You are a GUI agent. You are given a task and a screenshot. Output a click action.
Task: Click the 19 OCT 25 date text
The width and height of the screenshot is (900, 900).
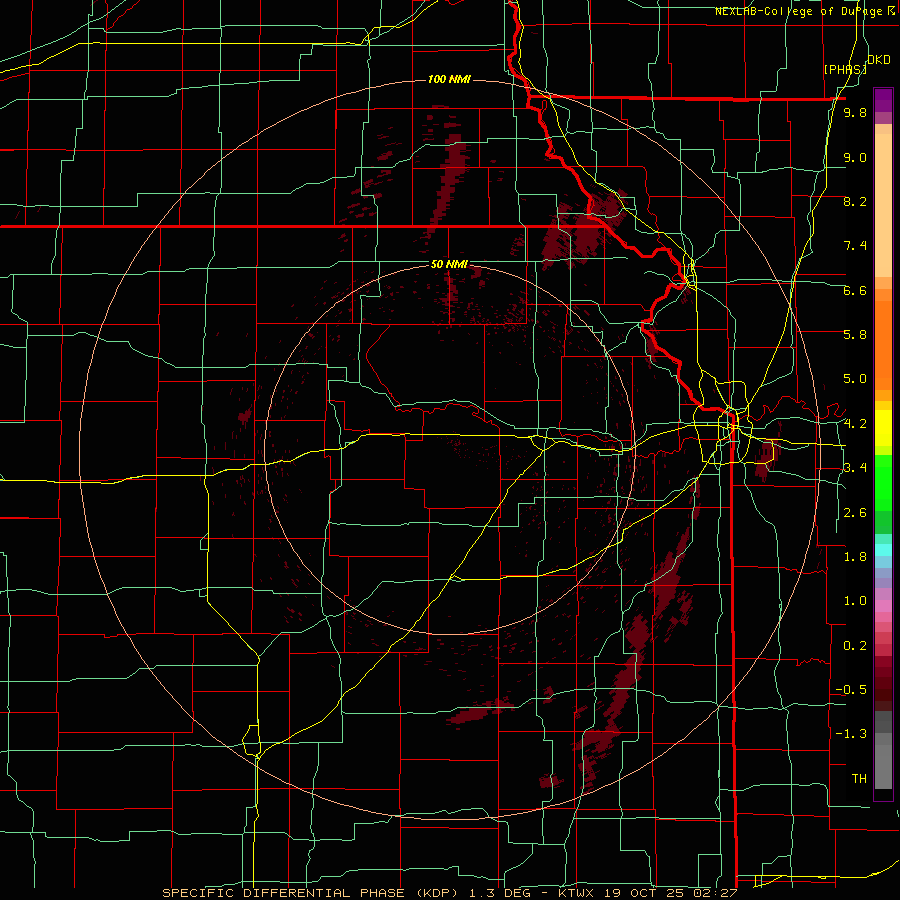click(645, 893)
